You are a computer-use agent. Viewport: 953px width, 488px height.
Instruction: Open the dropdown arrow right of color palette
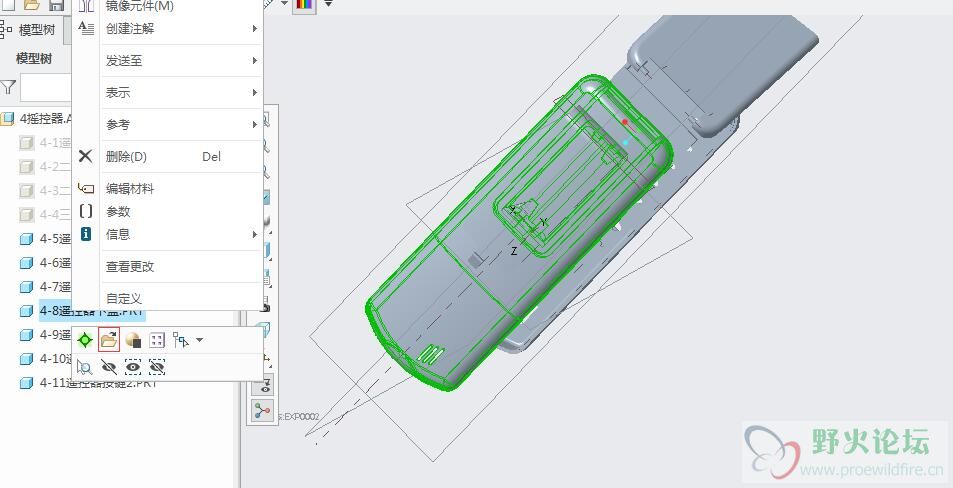(x=328, y=4)
